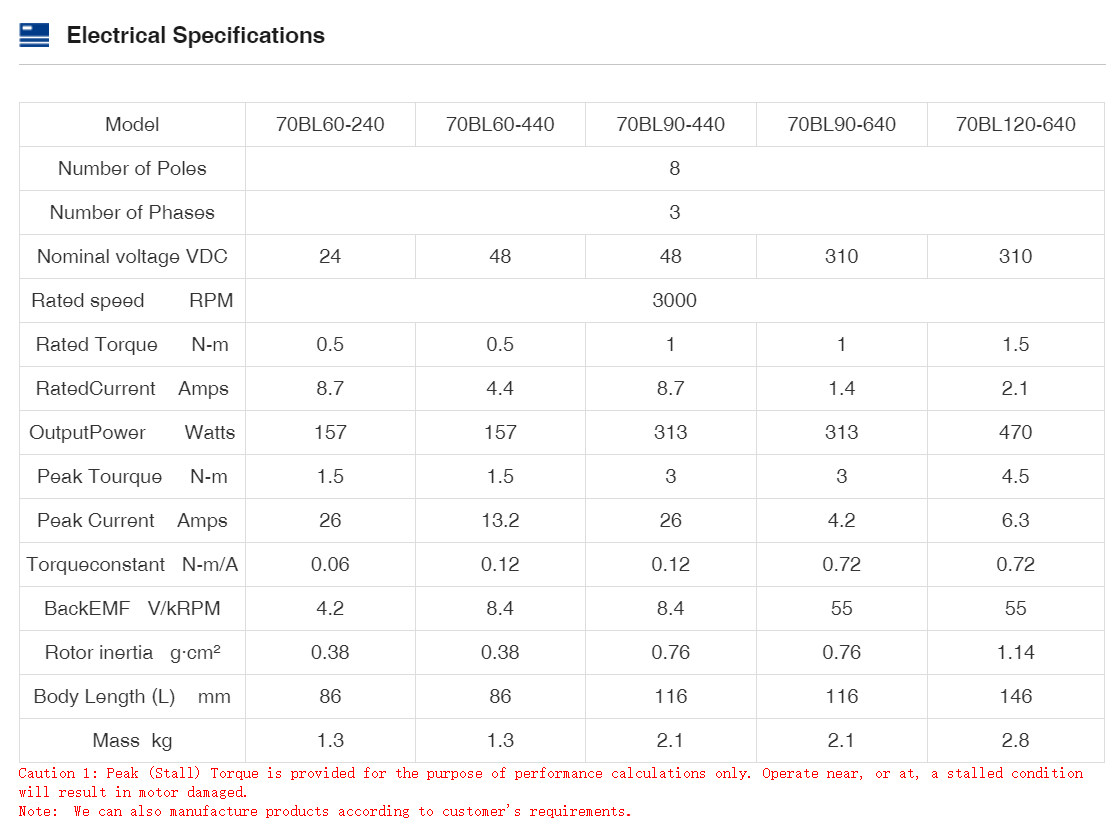Select the BackEMF V/kRPM row label

click(x=132, y=609)
